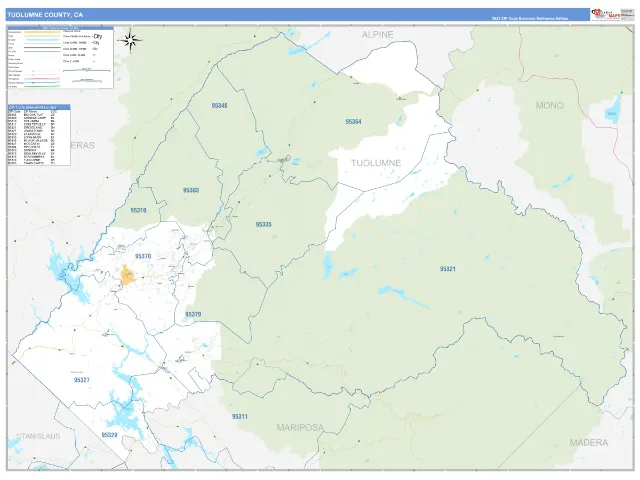The height and width of the screenshot is (480, 640).
Task: Select ZIP code 95327 label
Action: (82, 380)
